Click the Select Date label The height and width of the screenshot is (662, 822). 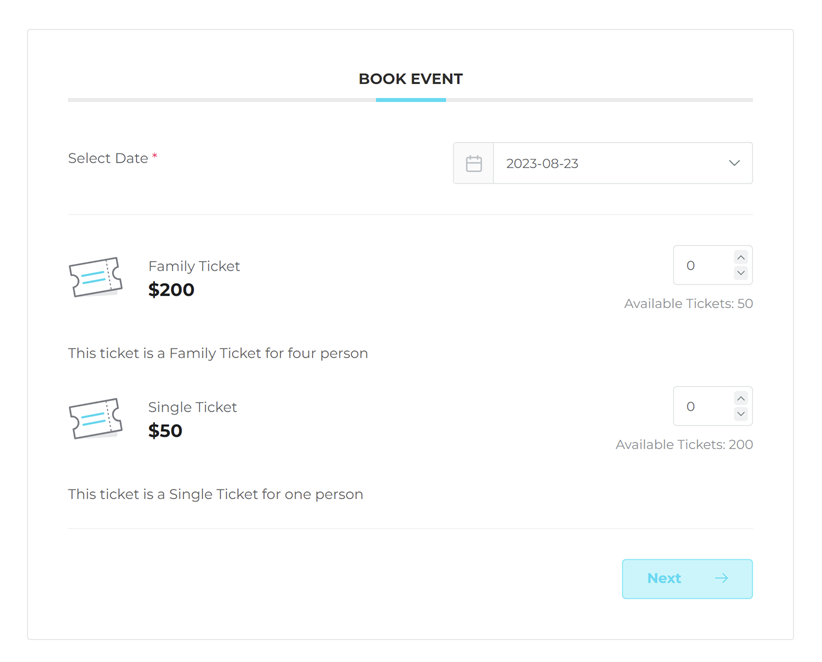[108, 158]
